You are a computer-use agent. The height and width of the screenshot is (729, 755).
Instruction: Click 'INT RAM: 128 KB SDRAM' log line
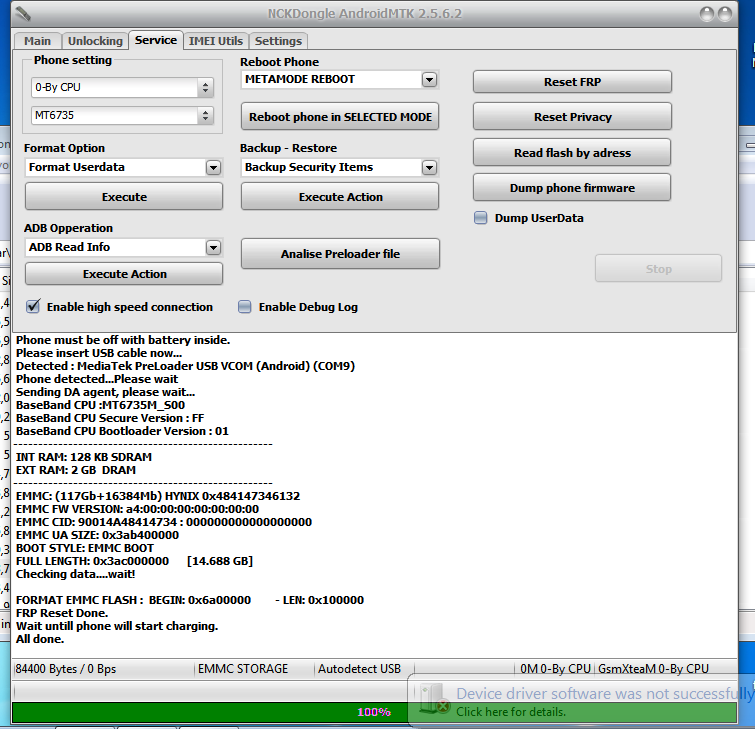click(84, 457)
